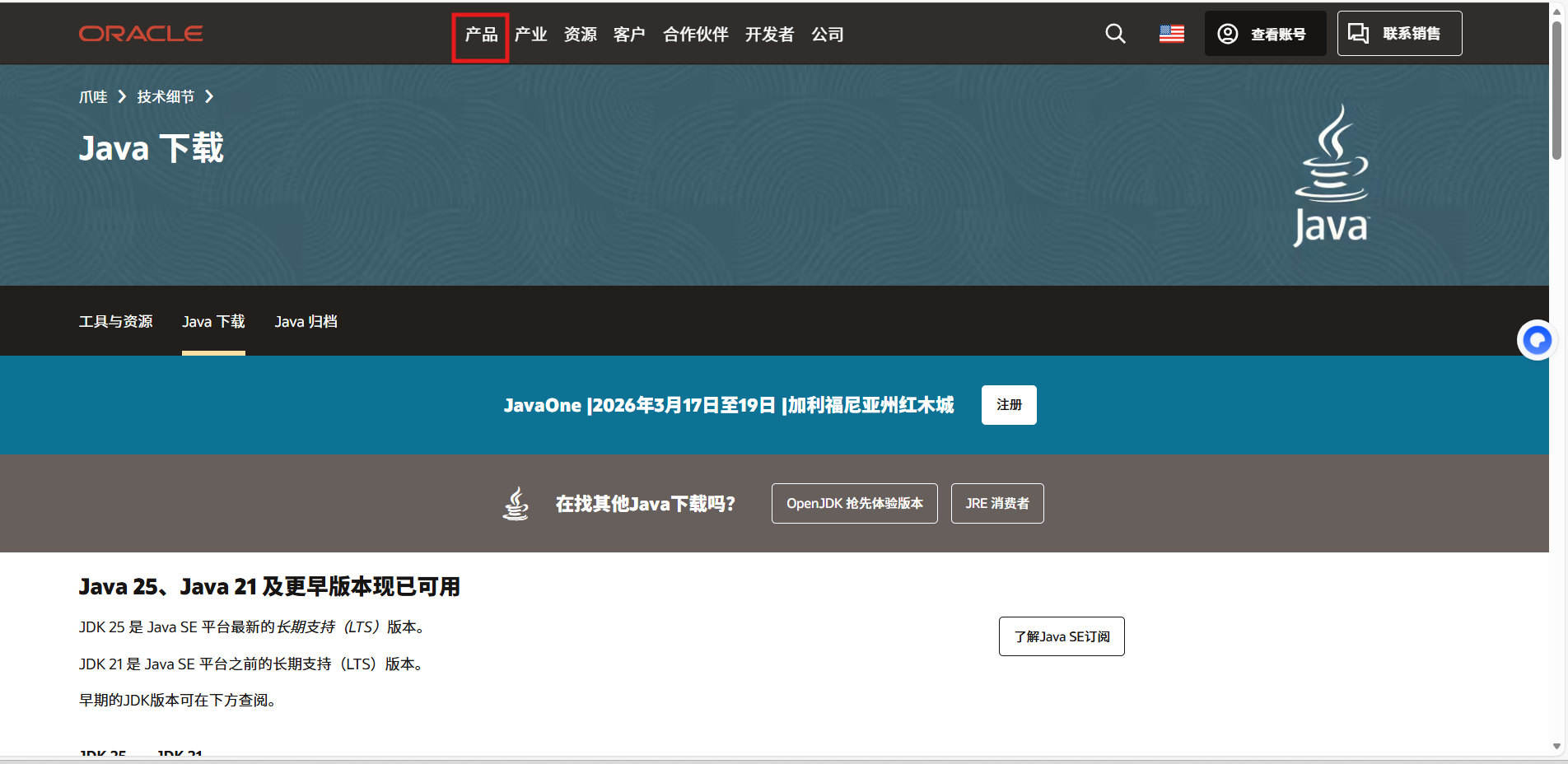The width and height of the screenshot is (1568, 764).
Task: Open the 产品 menu
Action: pyautogui.click(x=481, y=35)
